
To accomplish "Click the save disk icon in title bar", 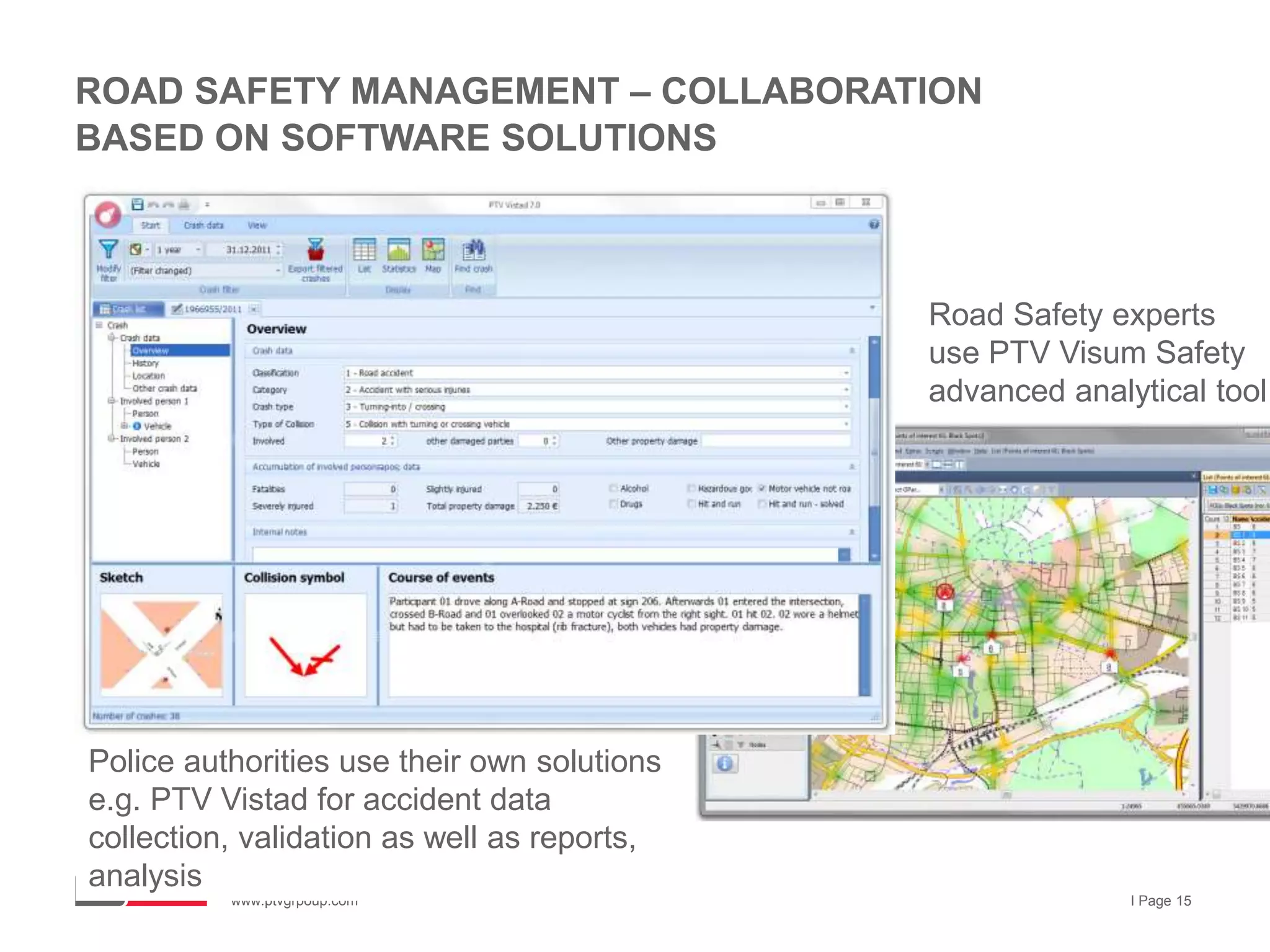I will pyautogui.click(x=138, y=205).
